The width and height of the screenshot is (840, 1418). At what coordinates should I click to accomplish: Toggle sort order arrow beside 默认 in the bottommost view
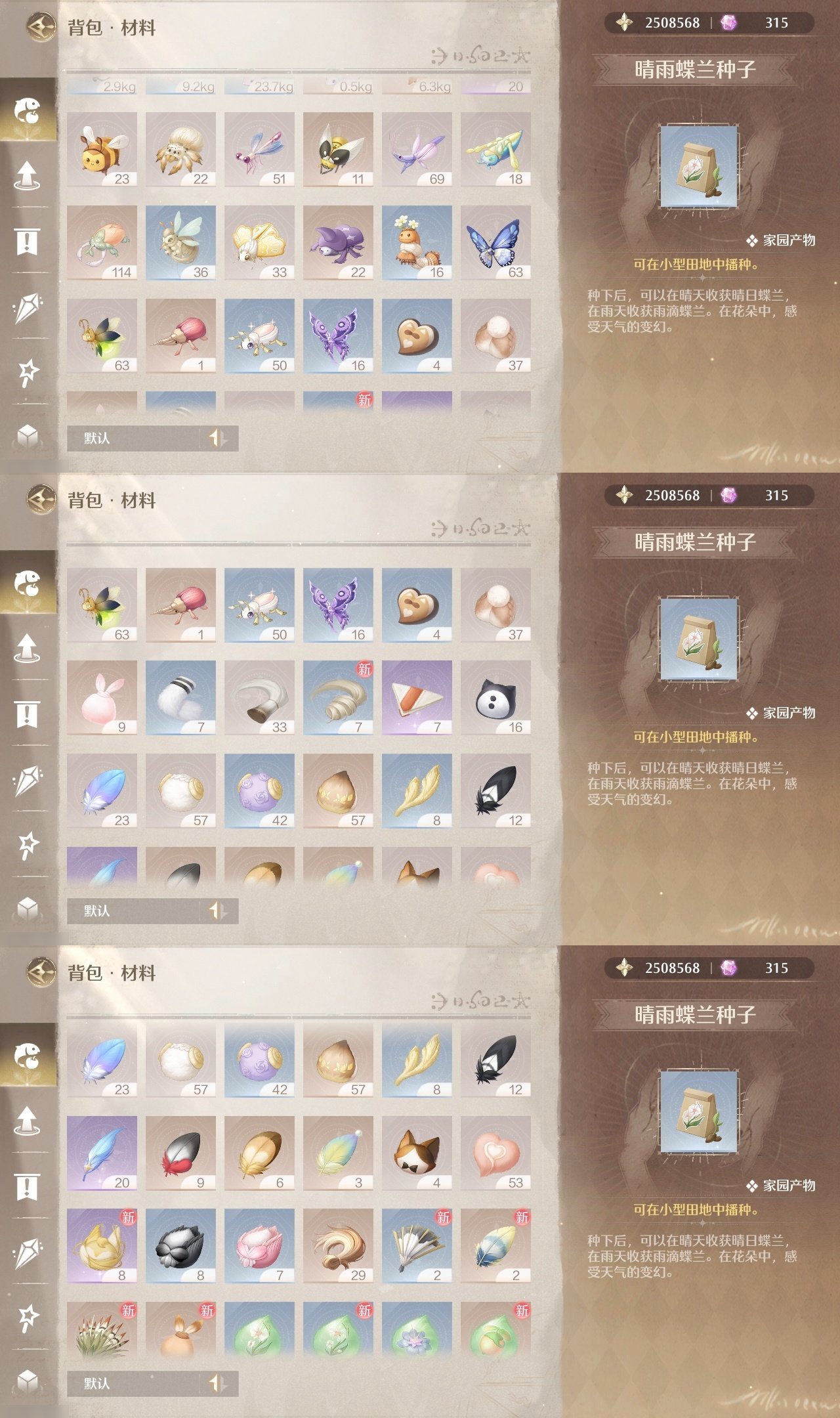218,1383
